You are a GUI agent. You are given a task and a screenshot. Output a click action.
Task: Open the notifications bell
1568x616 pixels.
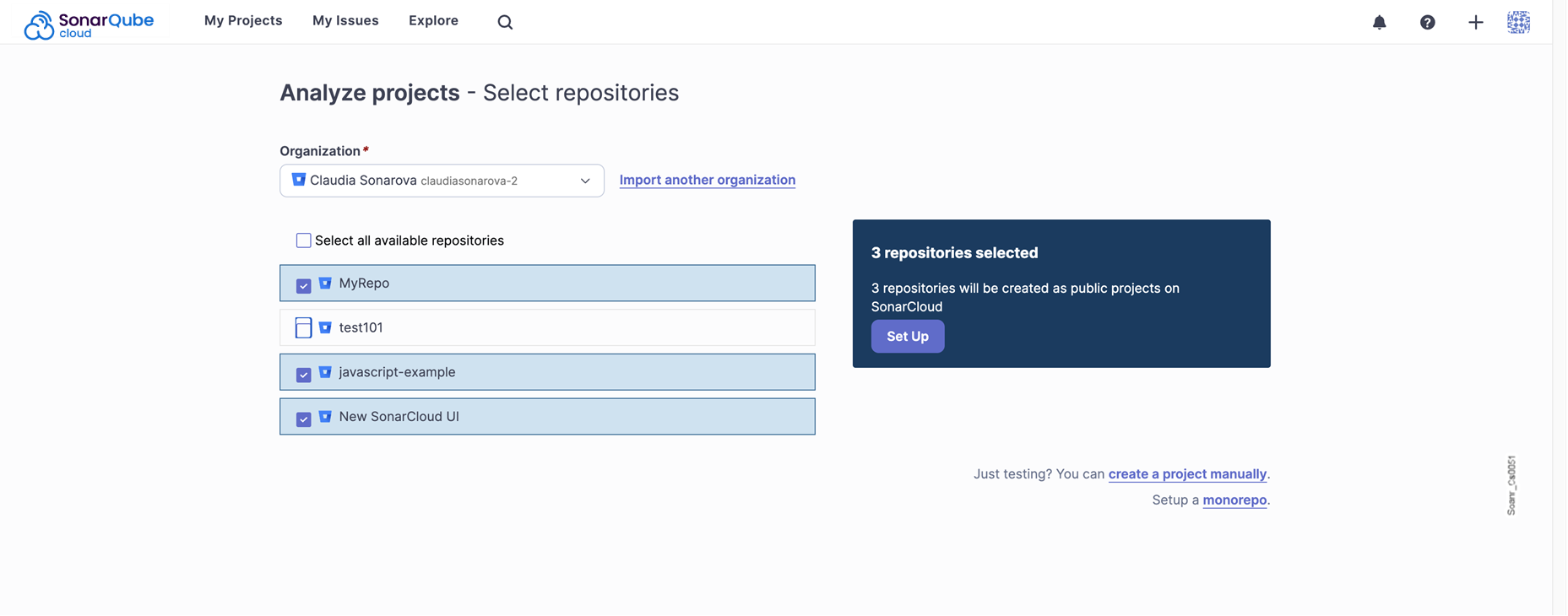click(x=1379, y=23)
